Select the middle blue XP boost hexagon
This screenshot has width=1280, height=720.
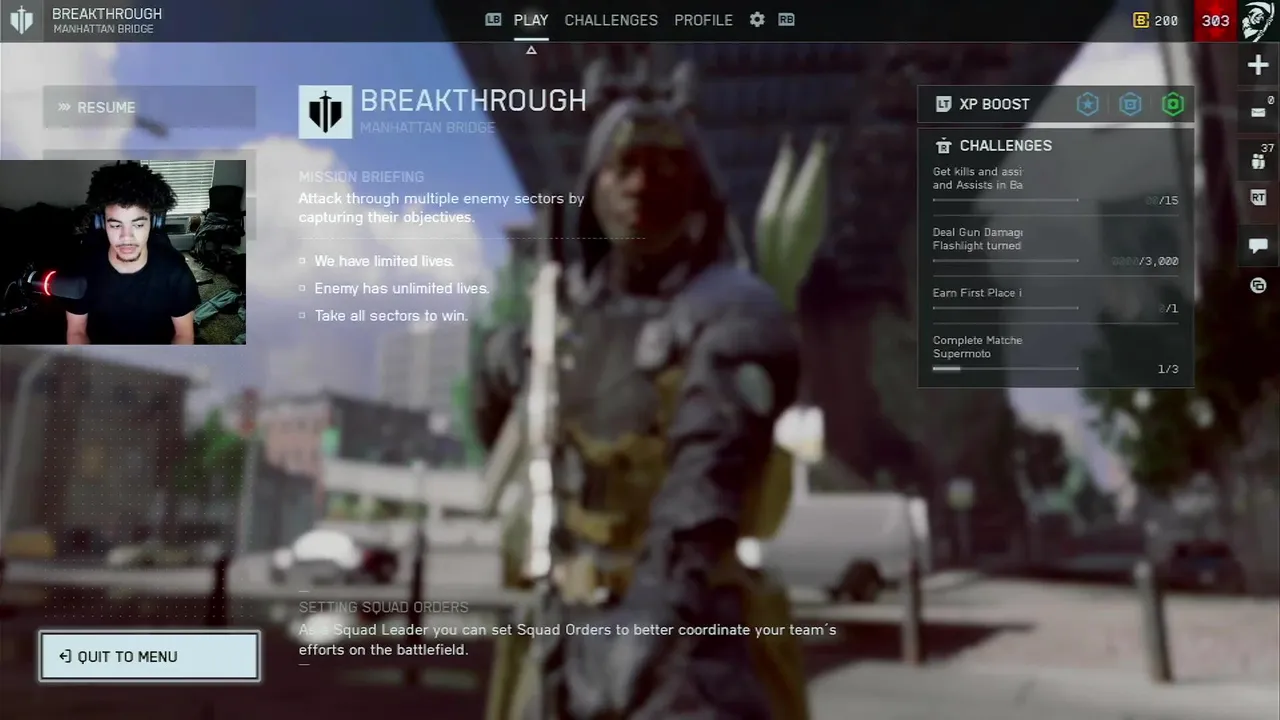1130,104
